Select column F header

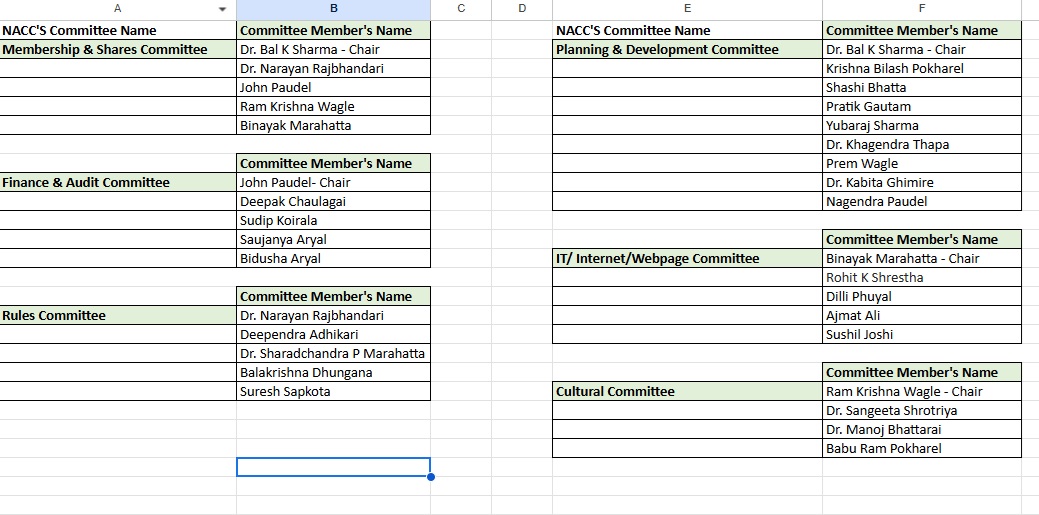[x=922, y=9]
